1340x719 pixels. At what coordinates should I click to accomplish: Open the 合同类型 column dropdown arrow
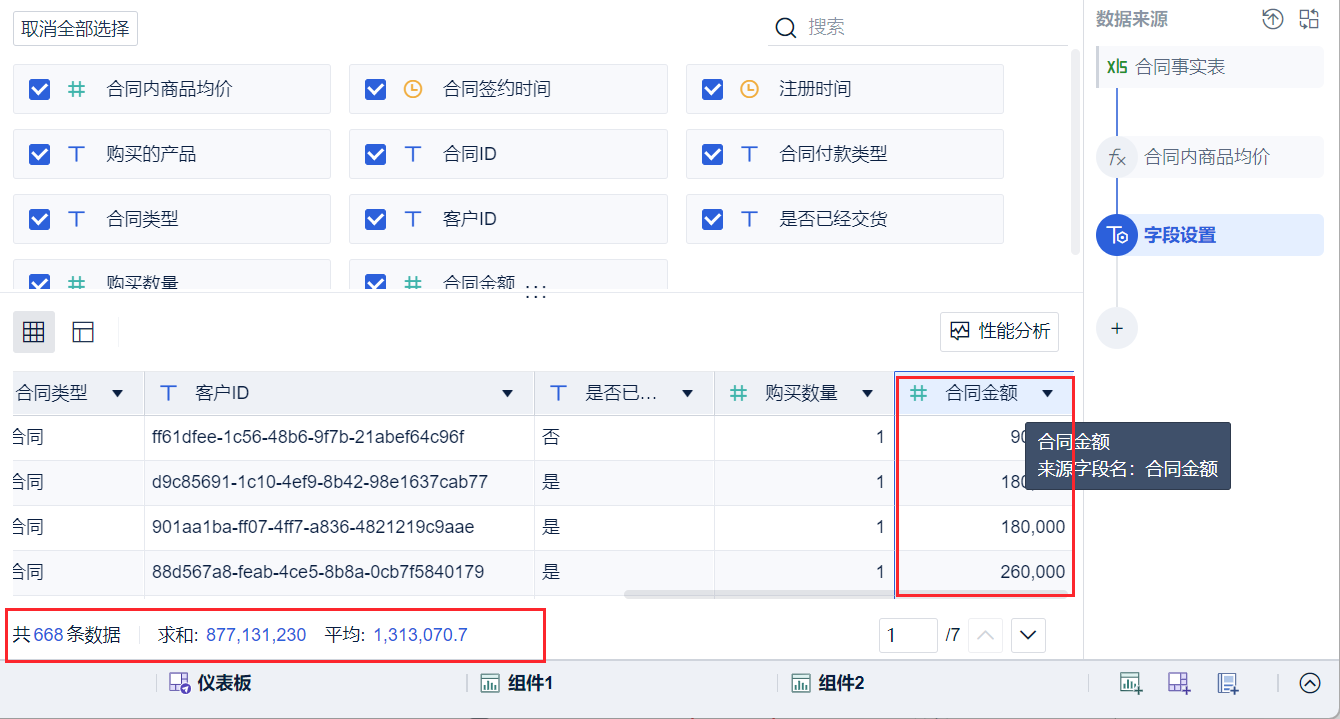(117, 394)
